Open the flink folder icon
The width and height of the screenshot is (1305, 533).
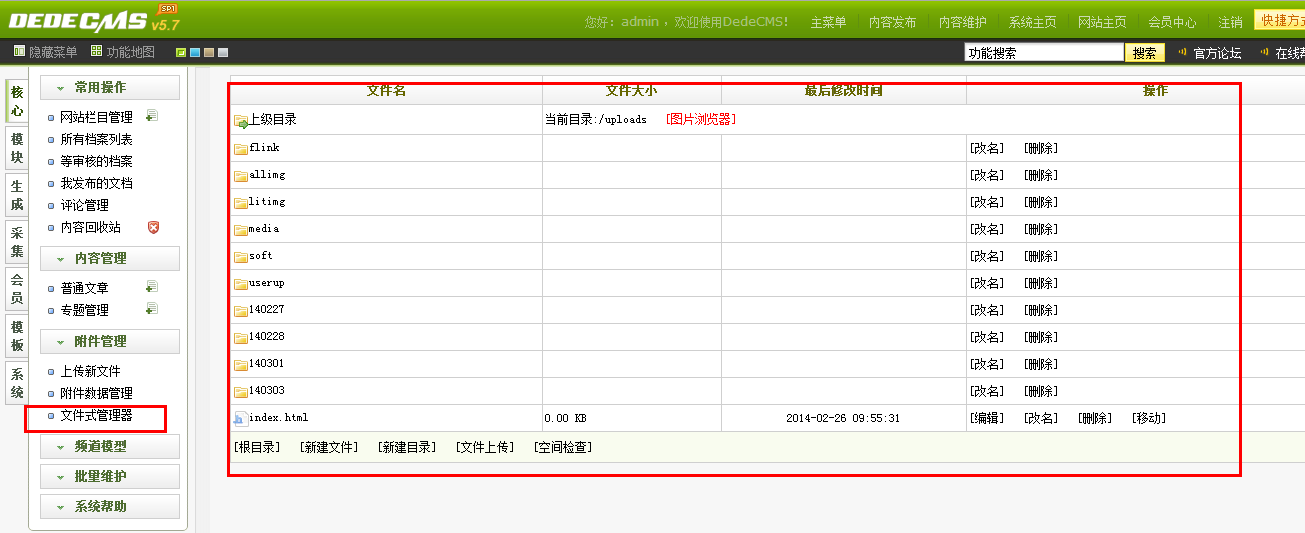[x=241, y=149]
